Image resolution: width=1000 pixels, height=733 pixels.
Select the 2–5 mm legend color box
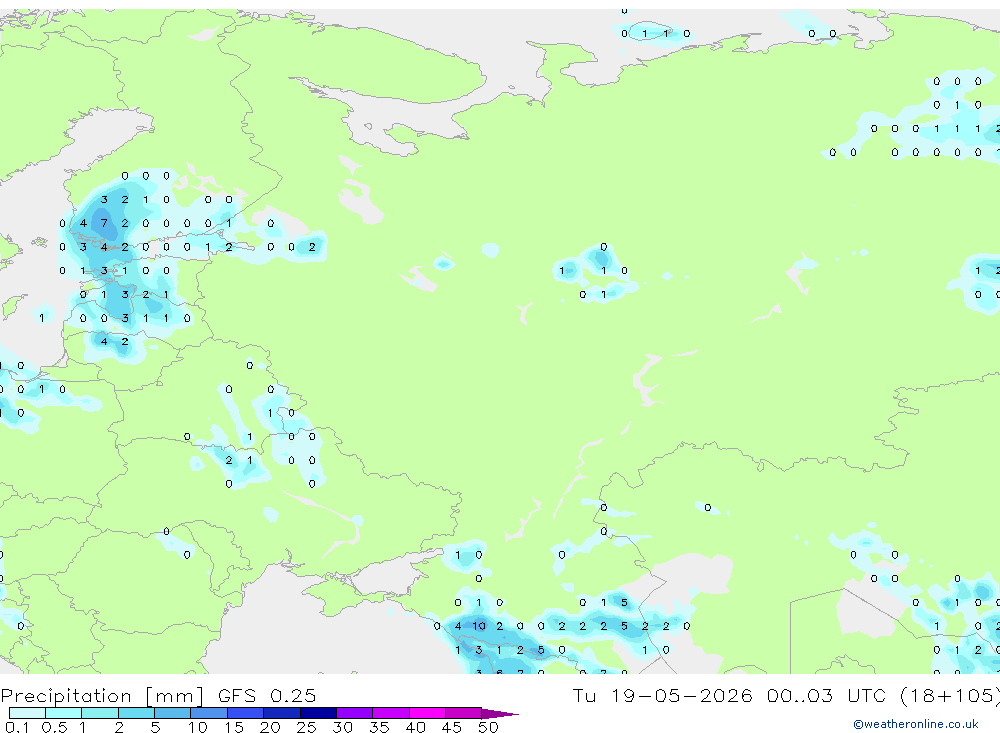pos(136,713)
